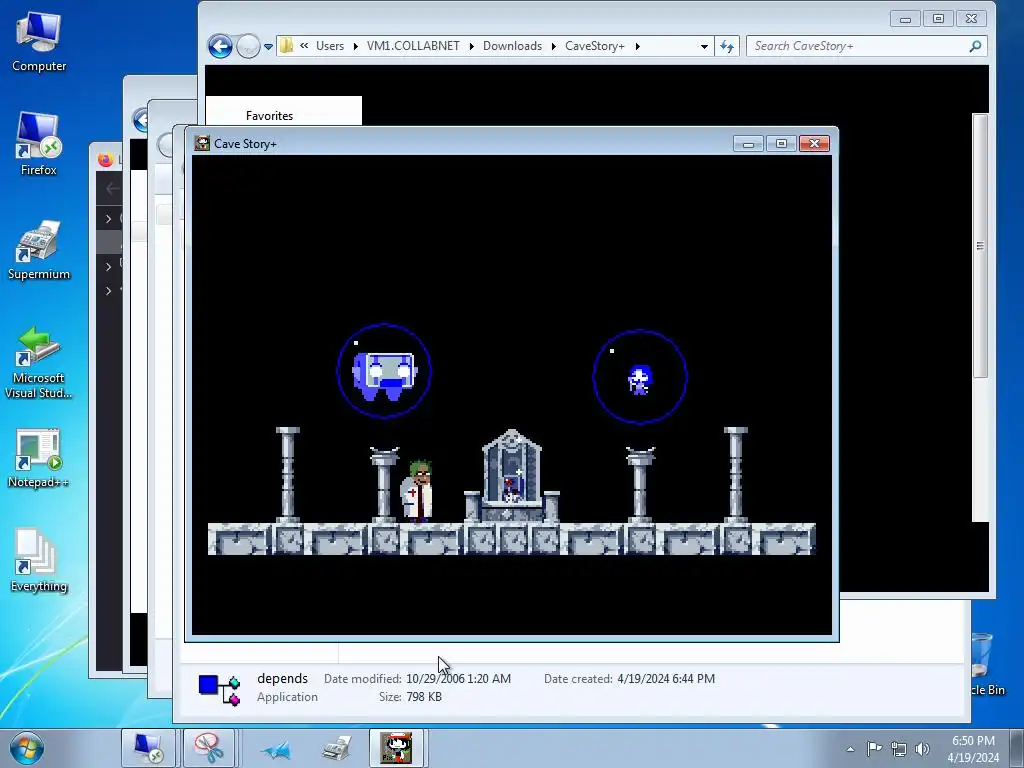Screen dimensions: 1024x768
Task: Expand the arrow after Downloads breadcrumb
Action: pos(554,46)
